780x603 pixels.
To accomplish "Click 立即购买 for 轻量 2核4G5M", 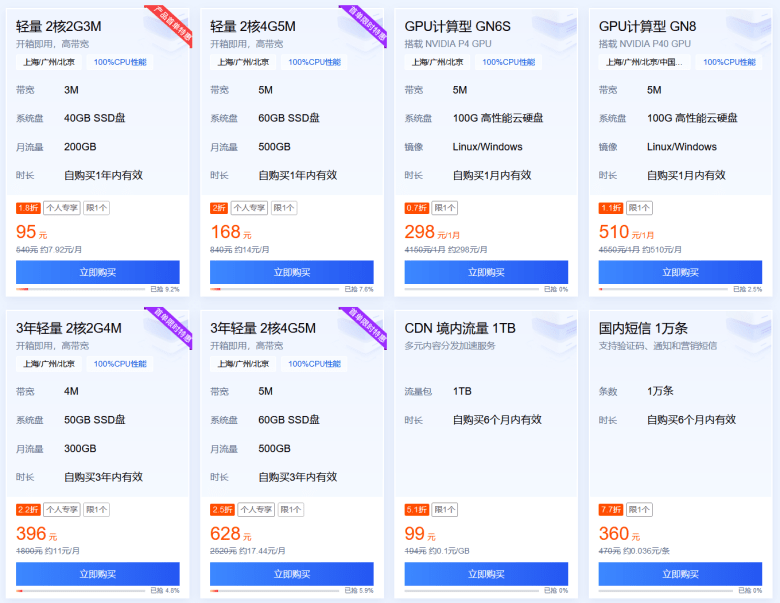I will click(x=292, y=272).
